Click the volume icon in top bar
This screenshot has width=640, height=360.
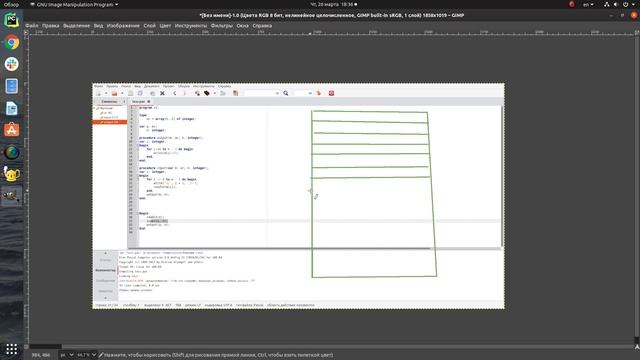coord(616,4)
